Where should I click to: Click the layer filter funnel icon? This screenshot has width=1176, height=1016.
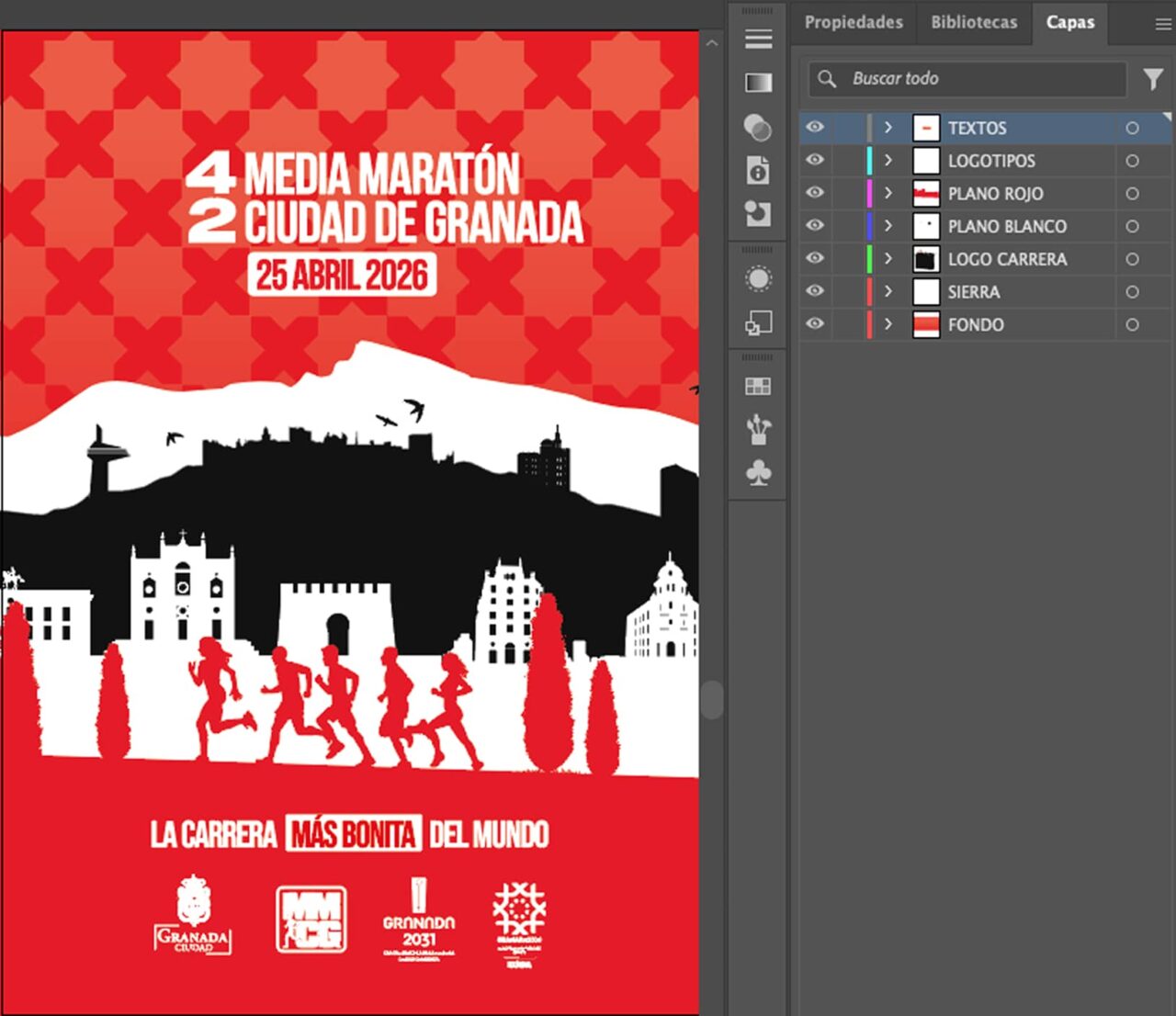pos(1153,79)
